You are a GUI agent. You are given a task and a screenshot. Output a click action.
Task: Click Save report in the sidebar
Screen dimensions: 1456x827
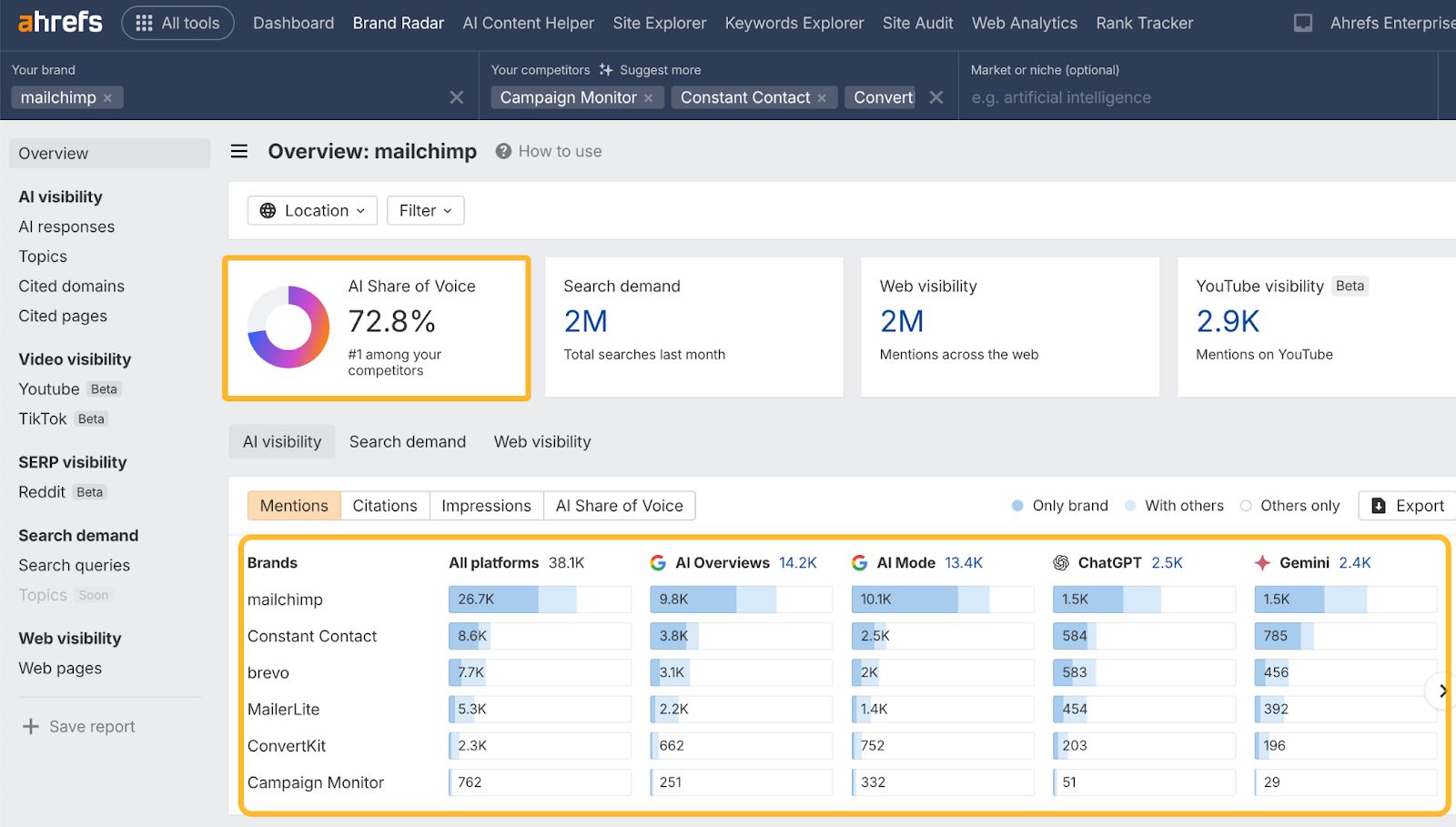coord(91,725)
